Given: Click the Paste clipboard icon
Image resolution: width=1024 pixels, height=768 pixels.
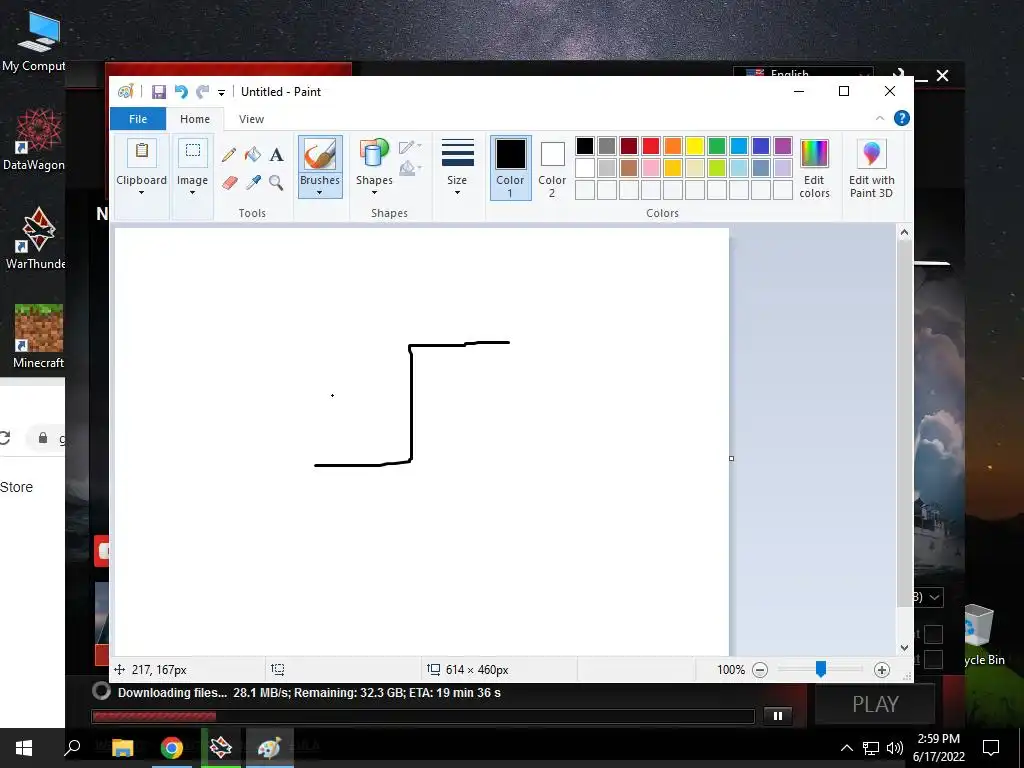Looking at the screenshot, I should coord(142,152).
